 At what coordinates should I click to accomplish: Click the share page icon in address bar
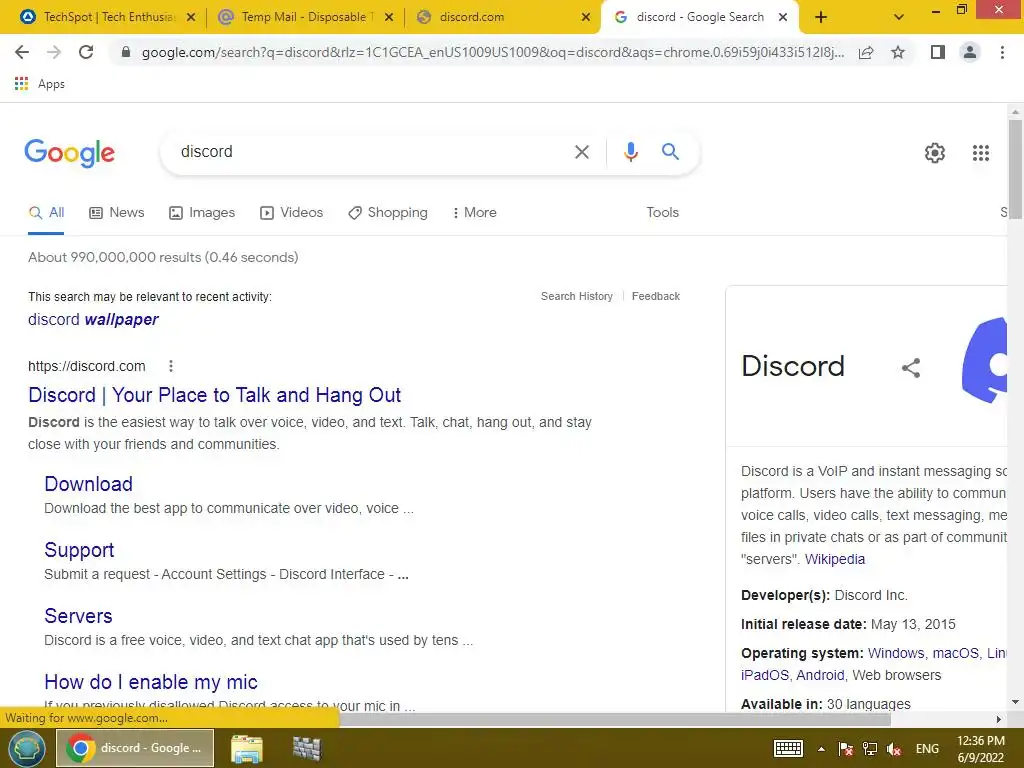point(866,52)
